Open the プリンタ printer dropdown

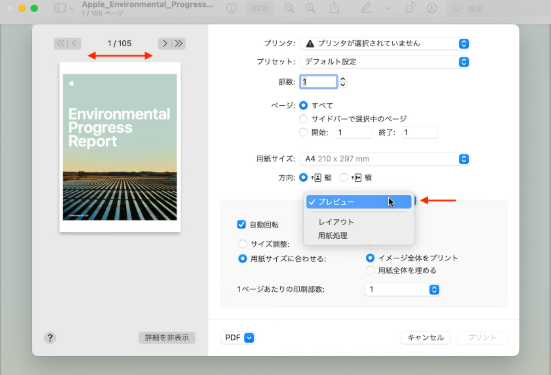point(385,43)
